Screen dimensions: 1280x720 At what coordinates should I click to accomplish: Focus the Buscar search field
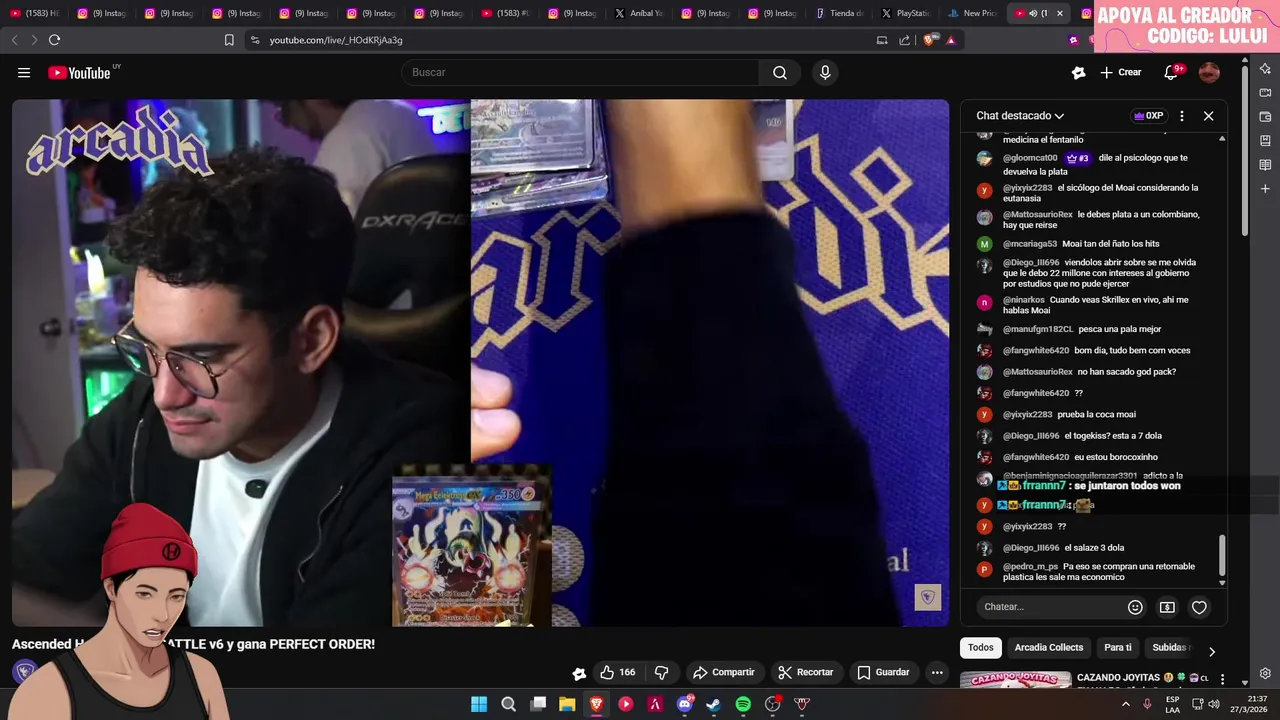pos(582,72)
